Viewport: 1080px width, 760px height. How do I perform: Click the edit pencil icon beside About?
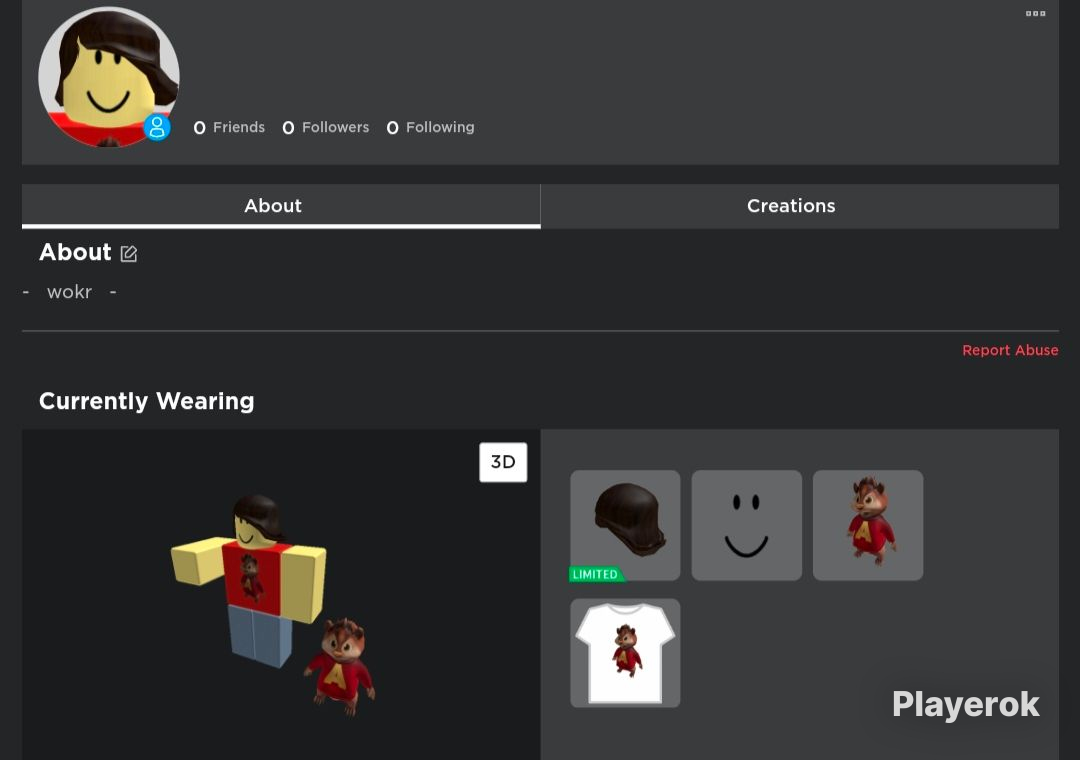click(129, 254)
